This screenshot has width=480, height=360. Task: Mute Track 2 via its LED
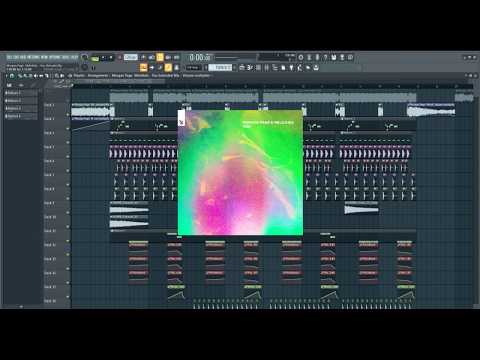pyautogui.click(x=68, y=128)
